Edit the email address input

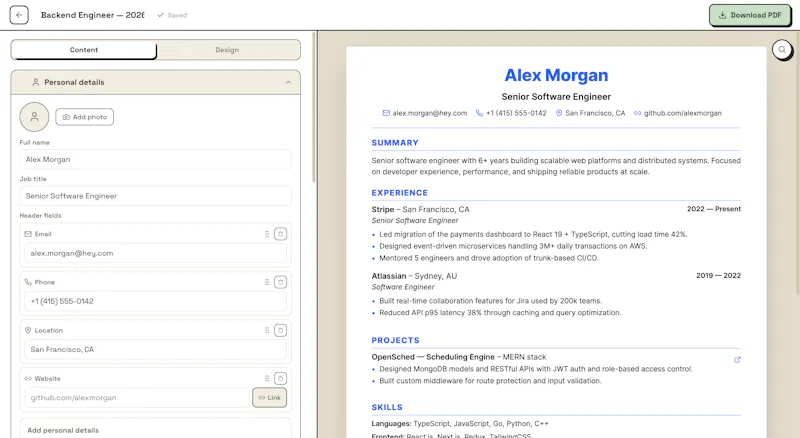click(x=156, y=253)
